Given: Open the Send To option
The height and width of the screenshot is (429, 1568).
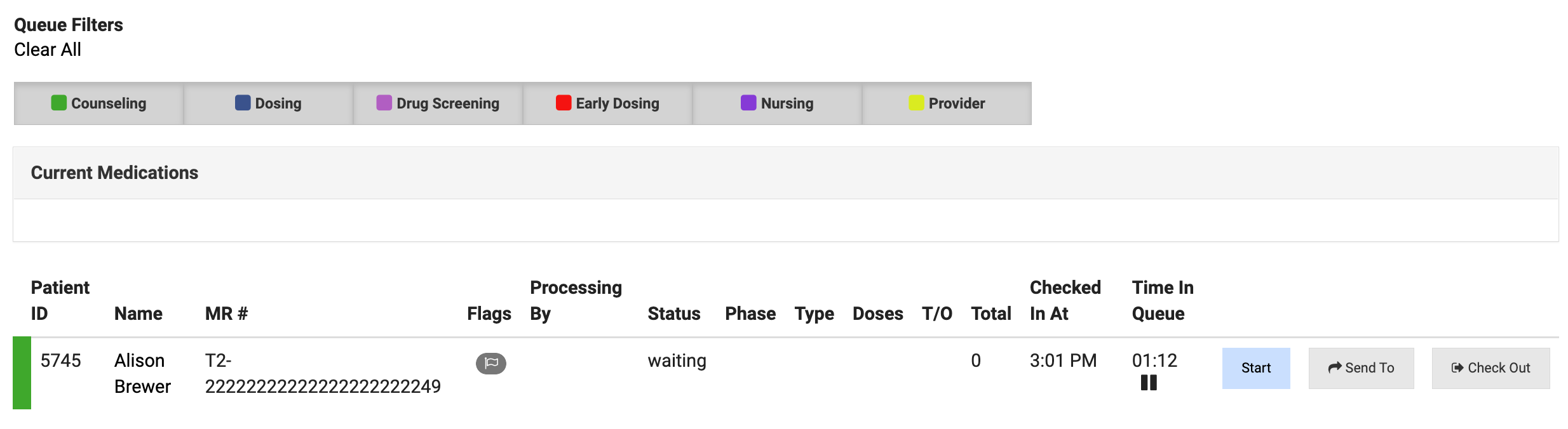Looking at the screenshot, I should click(x=1361, y=368).
